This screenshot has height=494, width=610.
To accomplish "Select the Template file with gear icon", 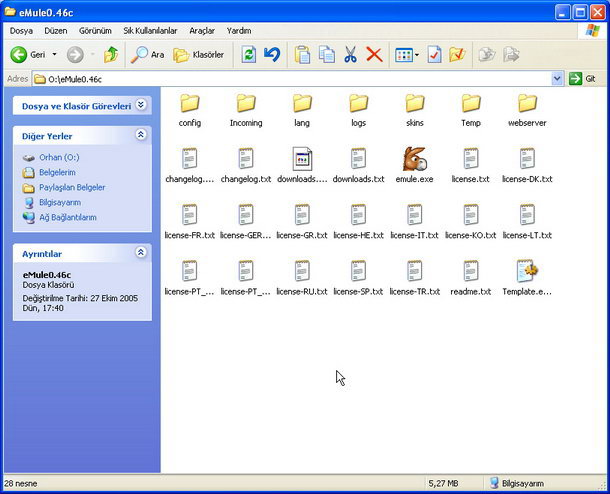I will [x=527, y=278].
